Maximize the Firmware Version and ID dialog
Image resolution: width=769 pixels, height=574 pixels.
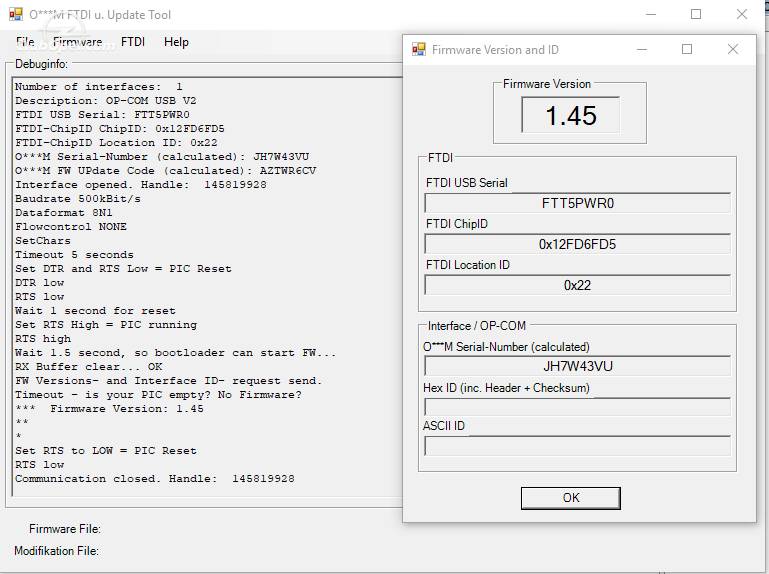687,50
